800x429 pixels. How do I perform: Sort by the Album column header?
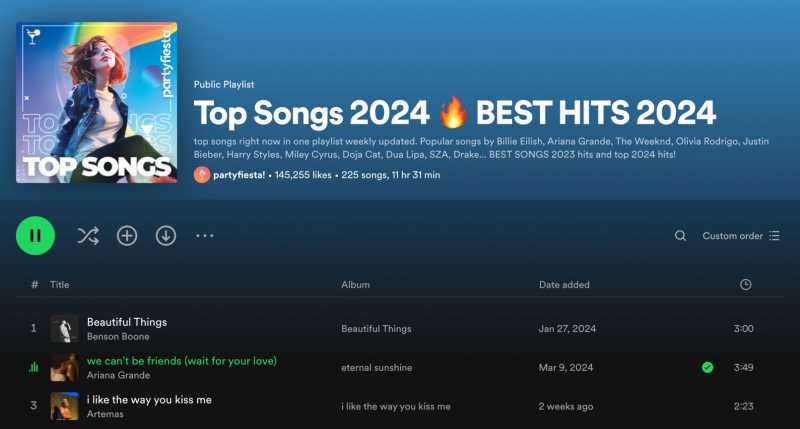[x=356, y=285]
